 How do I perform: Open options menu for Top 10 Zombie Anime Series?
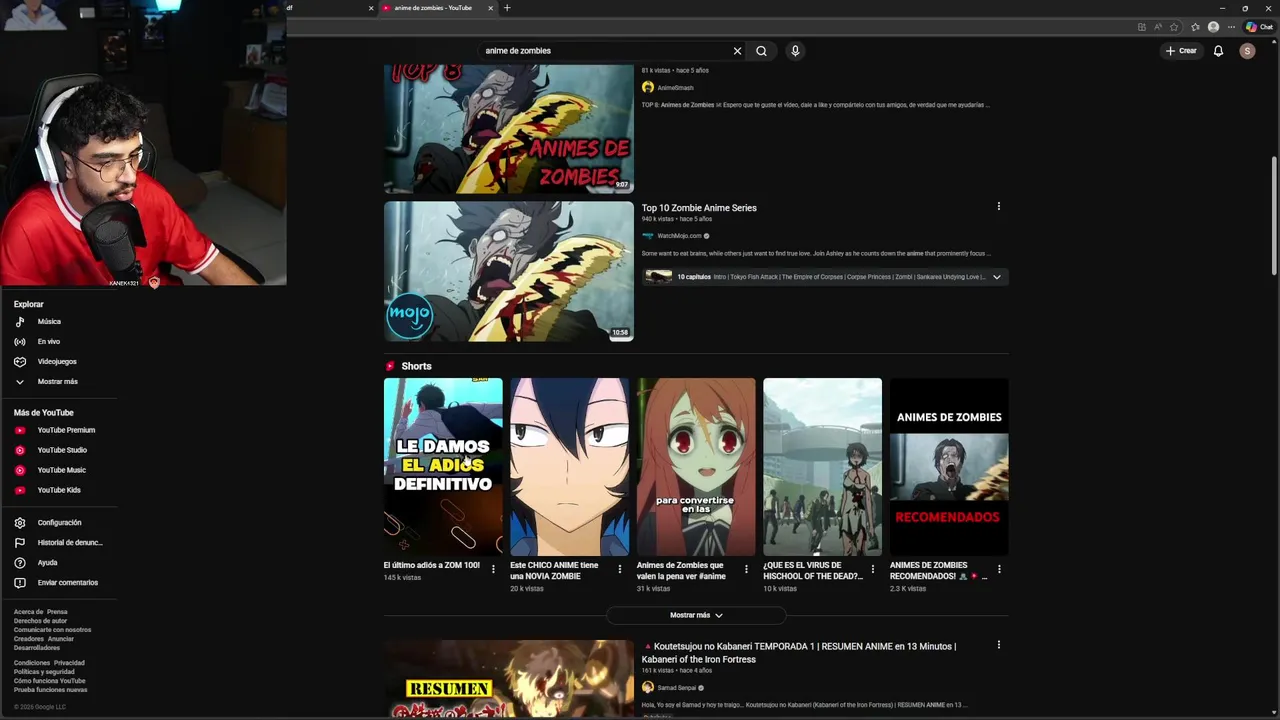[x=998, y=207]
